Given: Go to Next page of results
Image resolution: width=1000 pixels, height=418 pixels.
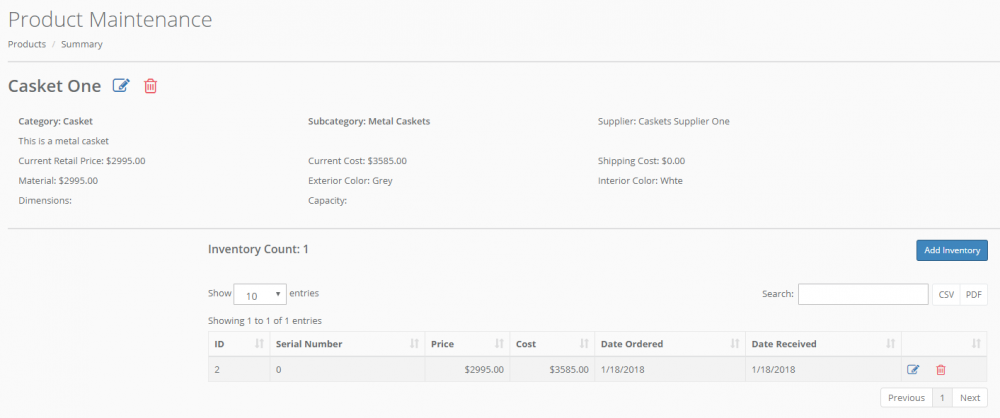Looking at the screenshot, I should pos(969,397).
